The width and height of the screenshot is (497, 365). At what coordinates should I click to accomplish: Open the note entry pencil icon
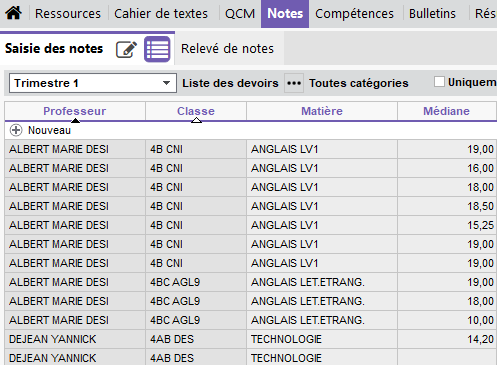[x=126, y=49]
